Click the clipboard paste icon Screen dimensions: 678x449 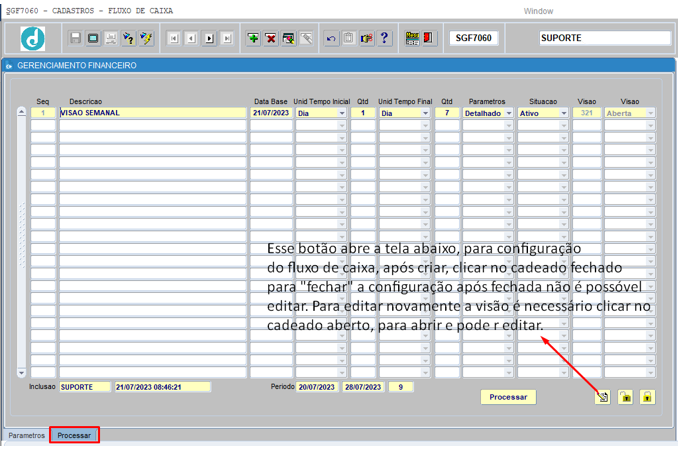(x=349, y=38)
